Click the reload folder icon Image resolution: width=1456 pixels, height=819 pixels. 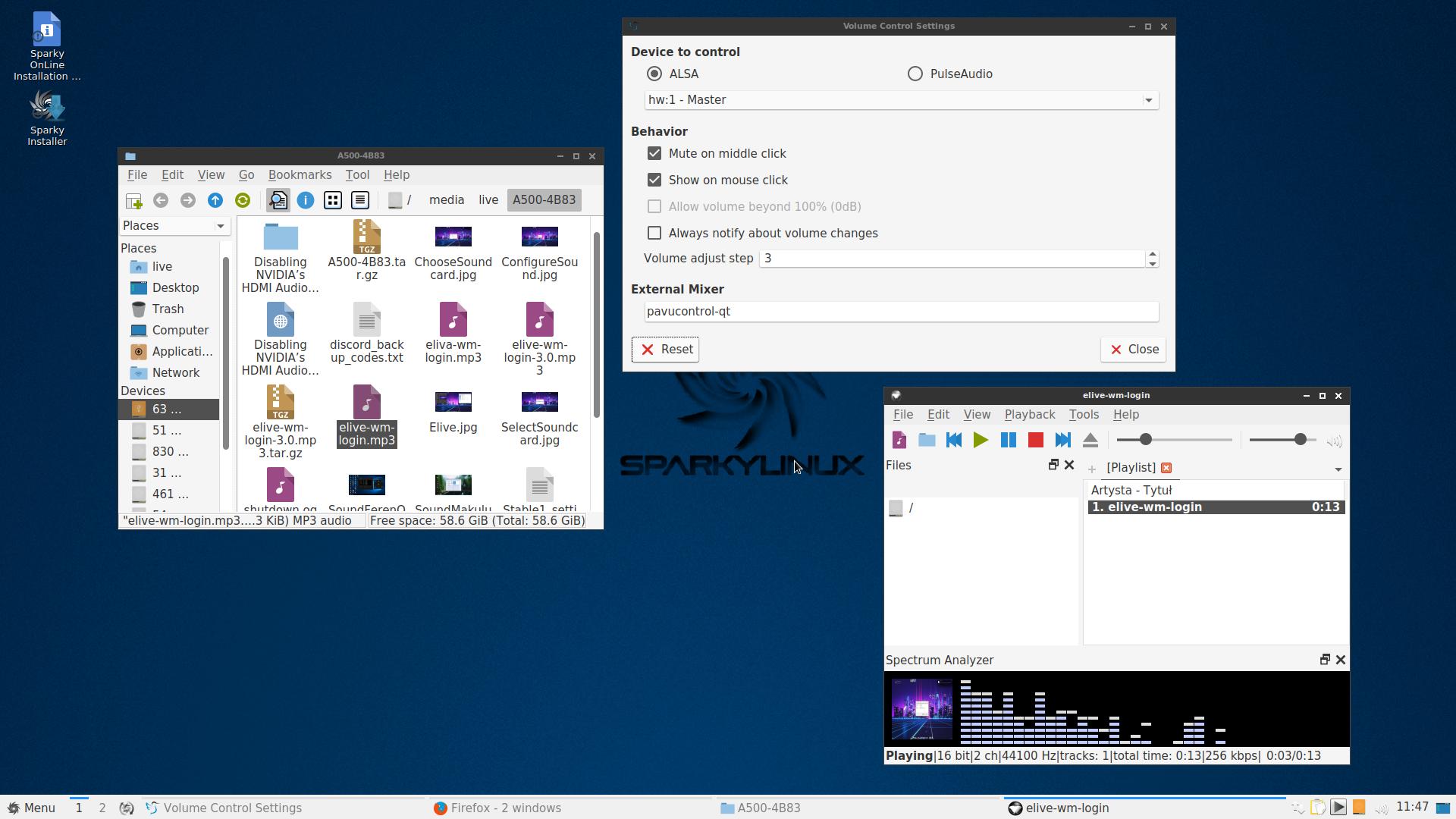point(243,200)
